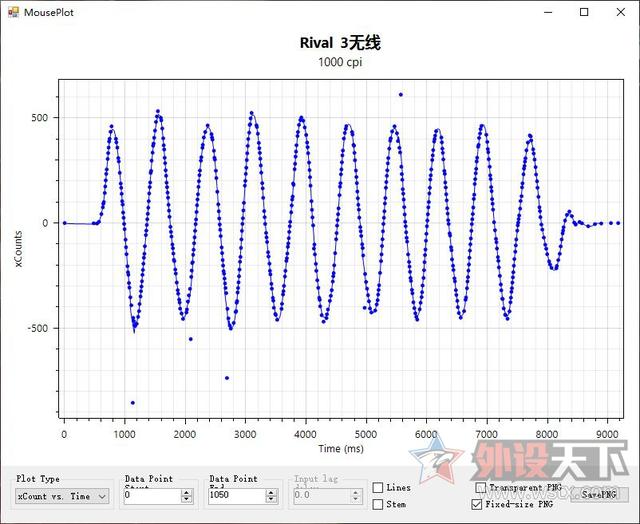Click the outlier data point above 500
640x524 pixels.
pos(401,95)
